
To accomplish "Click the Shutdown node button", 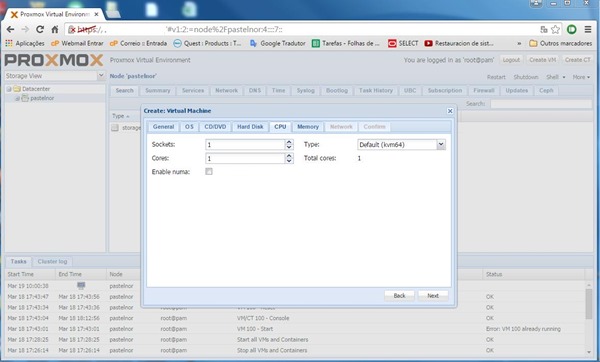I will point(526,77).
